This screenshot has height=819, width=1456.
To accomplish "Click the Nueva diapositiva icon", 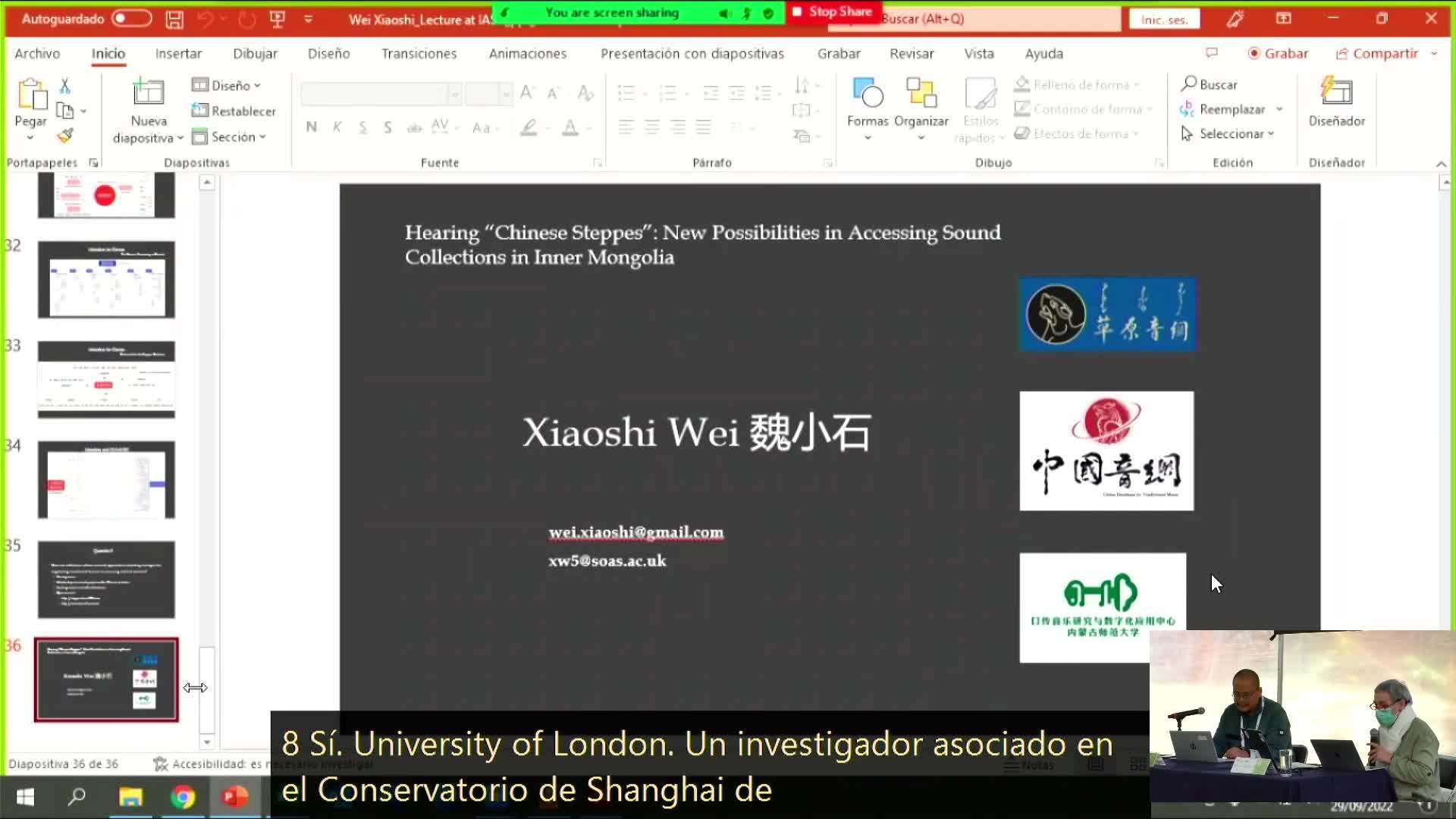I will pos(148,93).
